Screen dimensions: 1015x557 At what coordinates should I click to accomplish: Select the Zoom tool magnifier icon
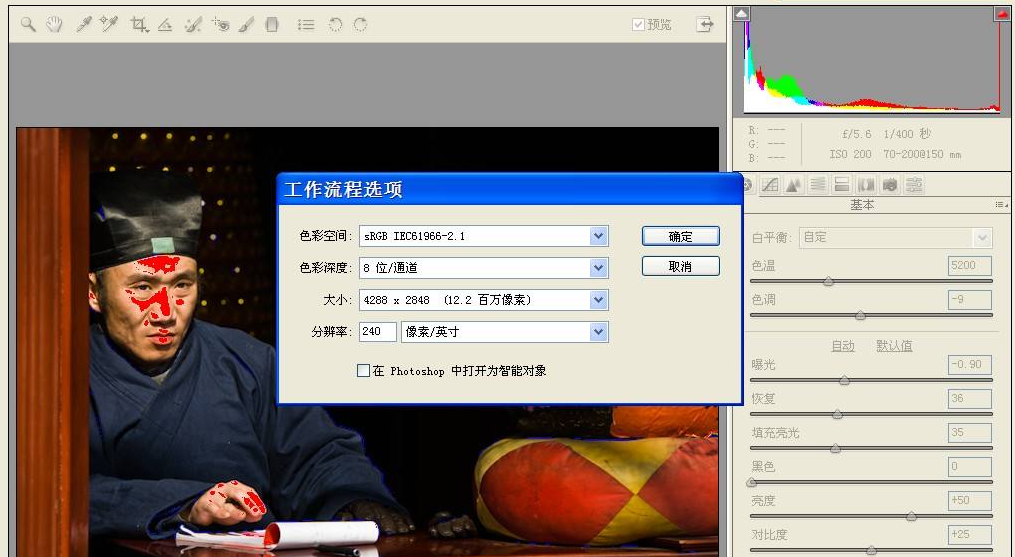pos(28,24)
